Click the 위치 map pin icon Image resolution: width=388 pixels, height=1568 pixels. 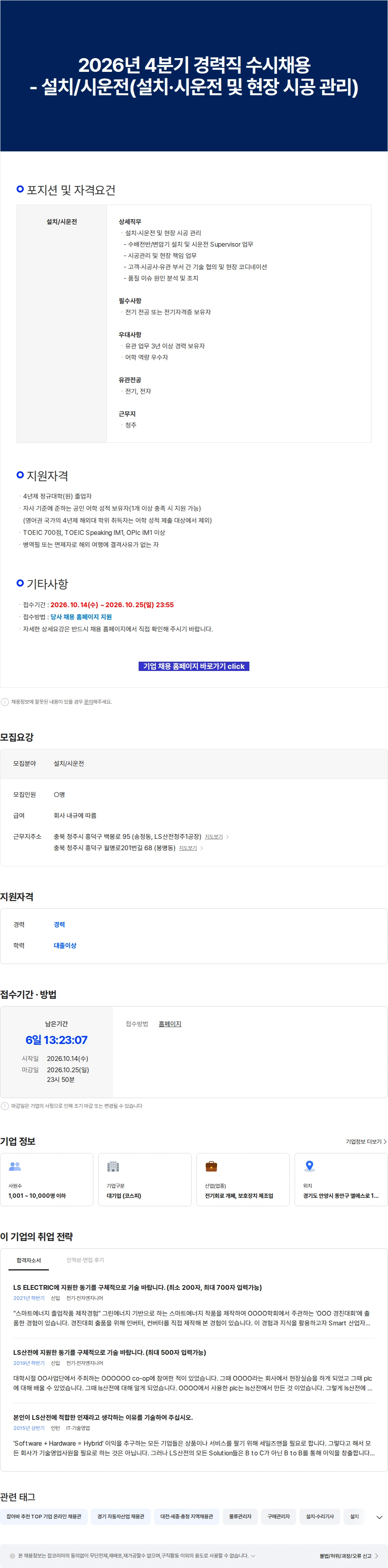(310, 1166)
